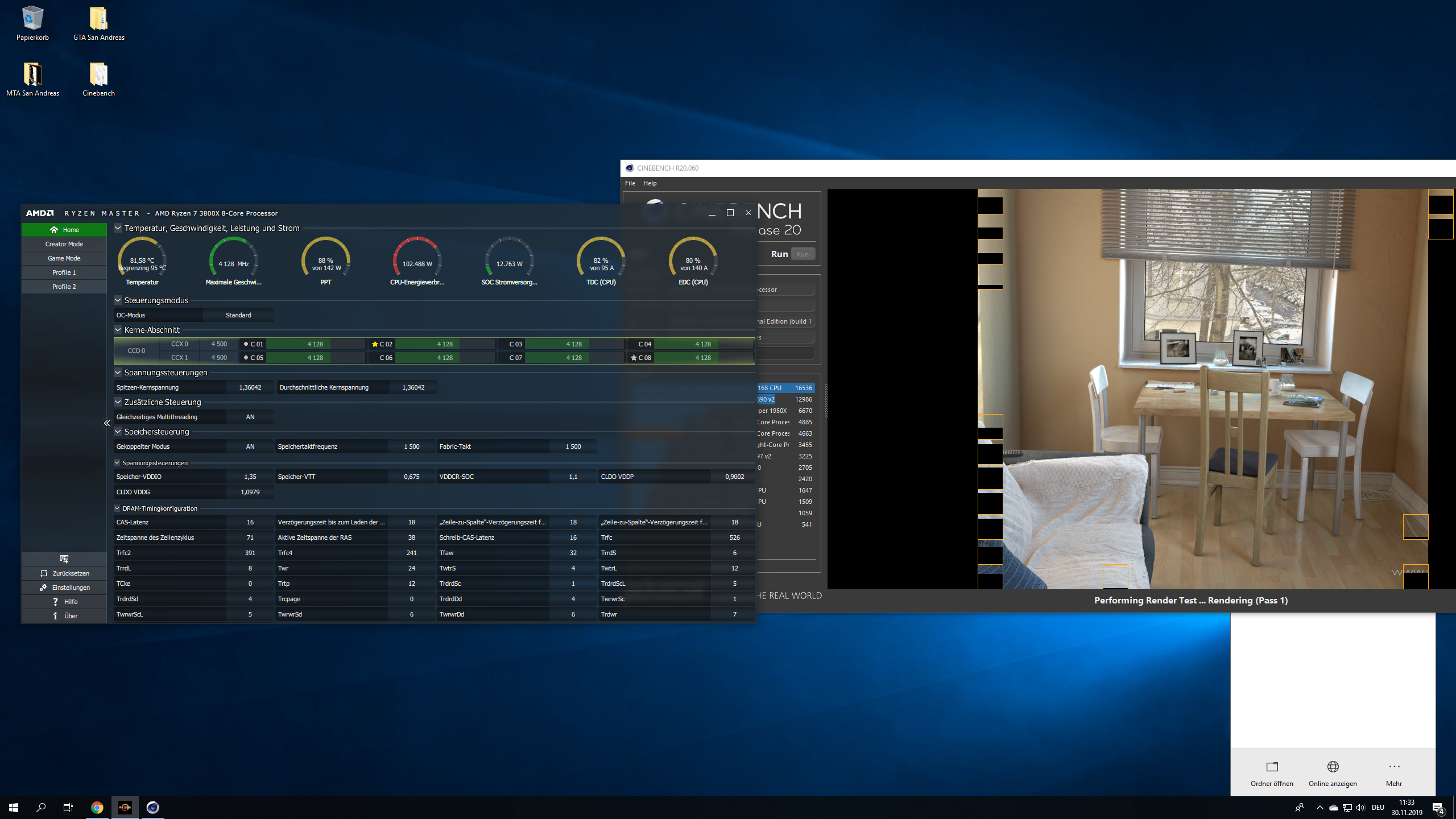Collapse the DRAM-Timingkonfiguration section
Screen dimensions: 1456x819
(117, 508)
